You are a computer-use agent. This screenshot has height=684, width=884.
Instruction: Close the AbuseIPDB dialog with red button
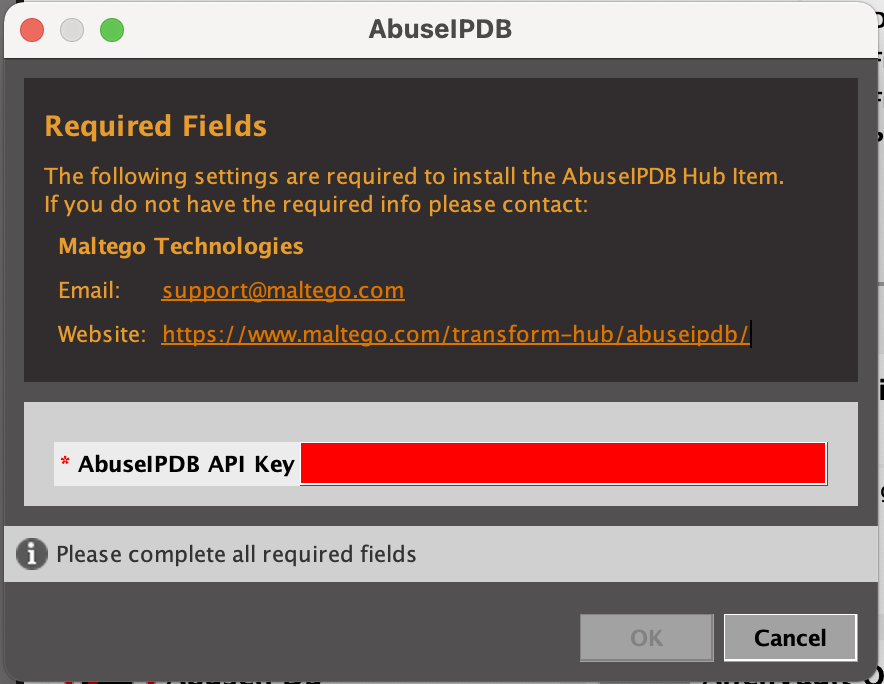(x=32, y=30)
